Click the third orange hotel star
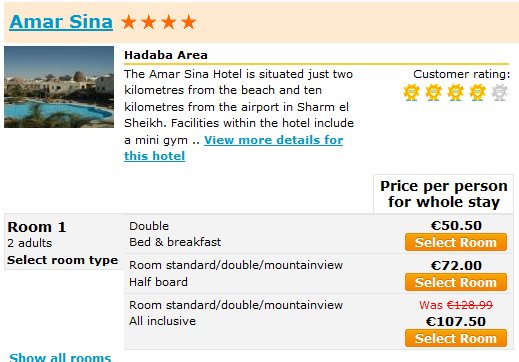The width and height of the screenshot is (519, 362). [169, 22]
